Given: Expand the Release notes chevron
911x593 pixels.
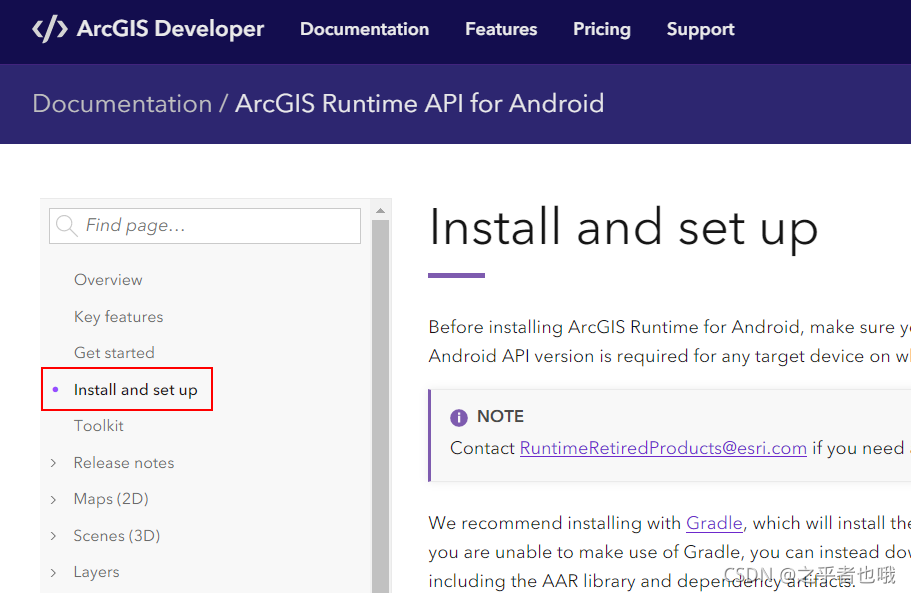Looking at the screenshot, I should [53, 463].
